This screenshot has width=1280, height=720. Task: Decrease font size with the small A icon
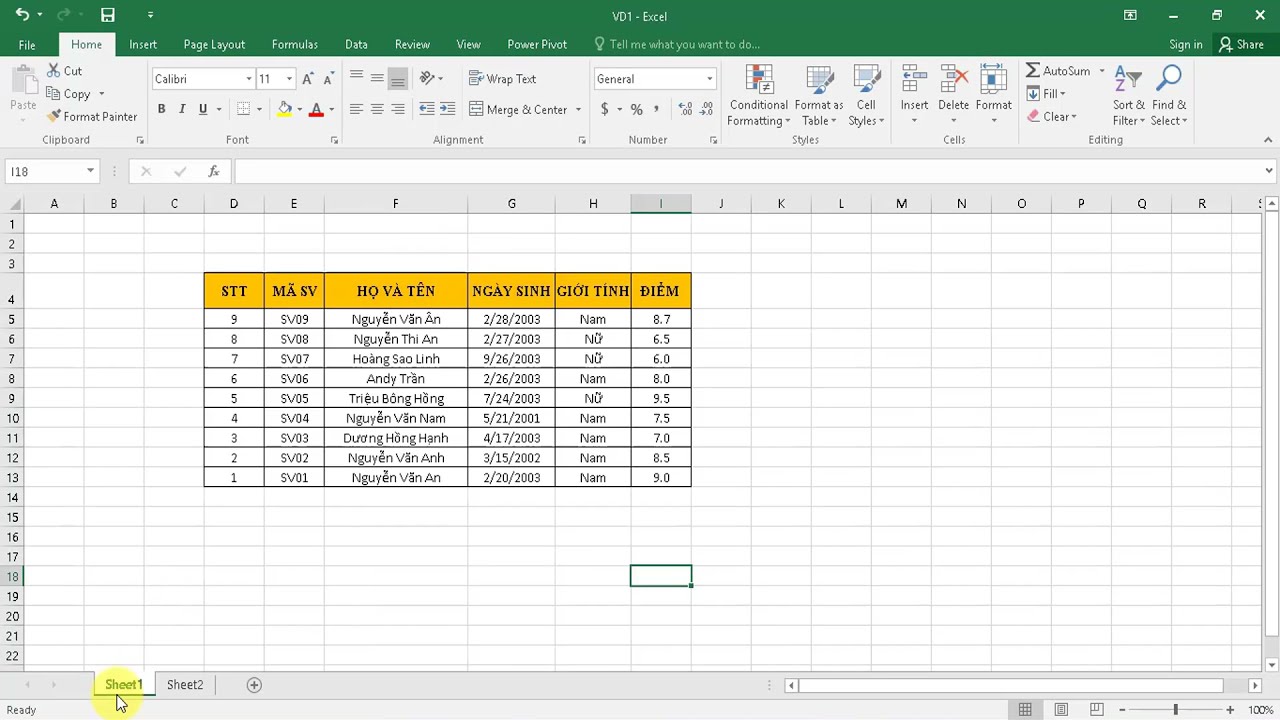click(x=329, y=79)
